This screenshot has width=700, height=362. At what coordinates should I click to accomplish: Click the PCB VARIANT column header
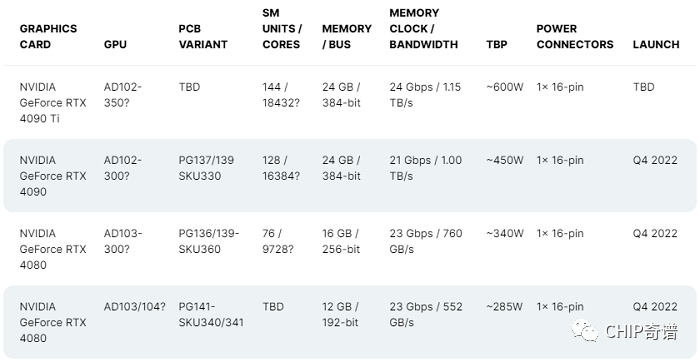(x=203, y=37)
